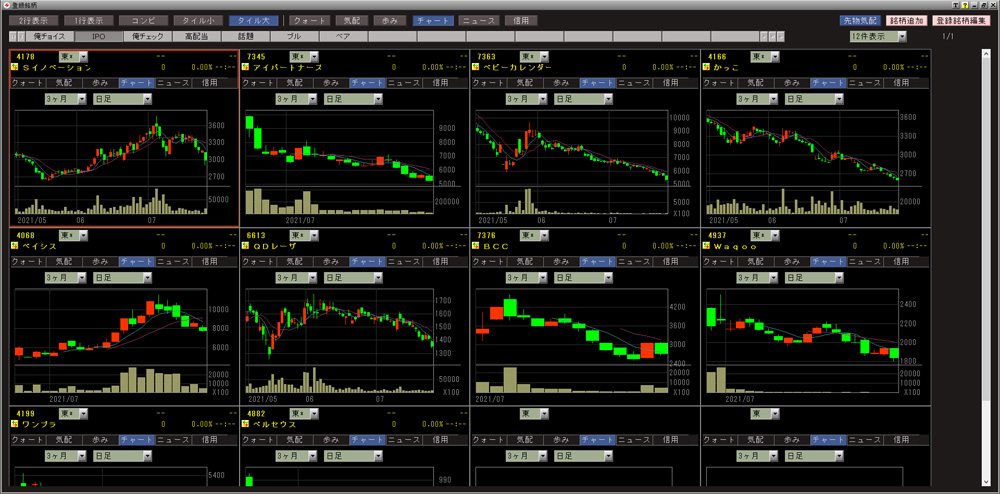1000x494 pixels.
Task: Click the icon next to かっこ stock name
Action: [x=709, y=67]
